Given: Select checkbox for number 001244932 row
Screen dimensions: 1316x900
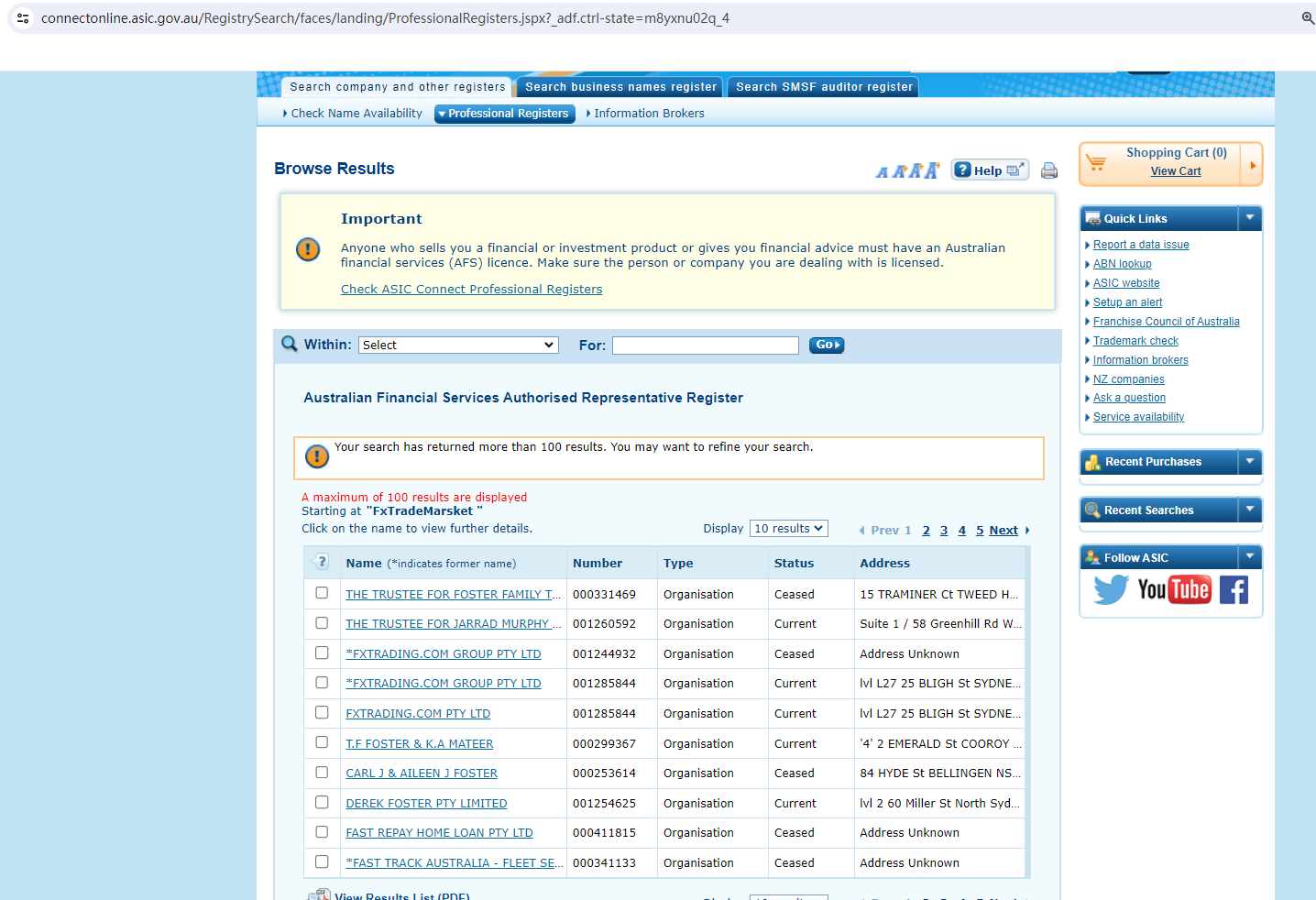Looking at the screenshot, I should (x=322, y=653).
